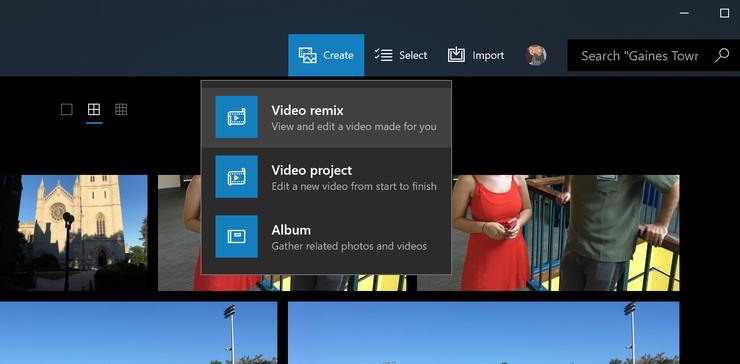Open the cathedral building photo
Image resolution: width=740 pixels, height=364 pixels.
point(74,233)
